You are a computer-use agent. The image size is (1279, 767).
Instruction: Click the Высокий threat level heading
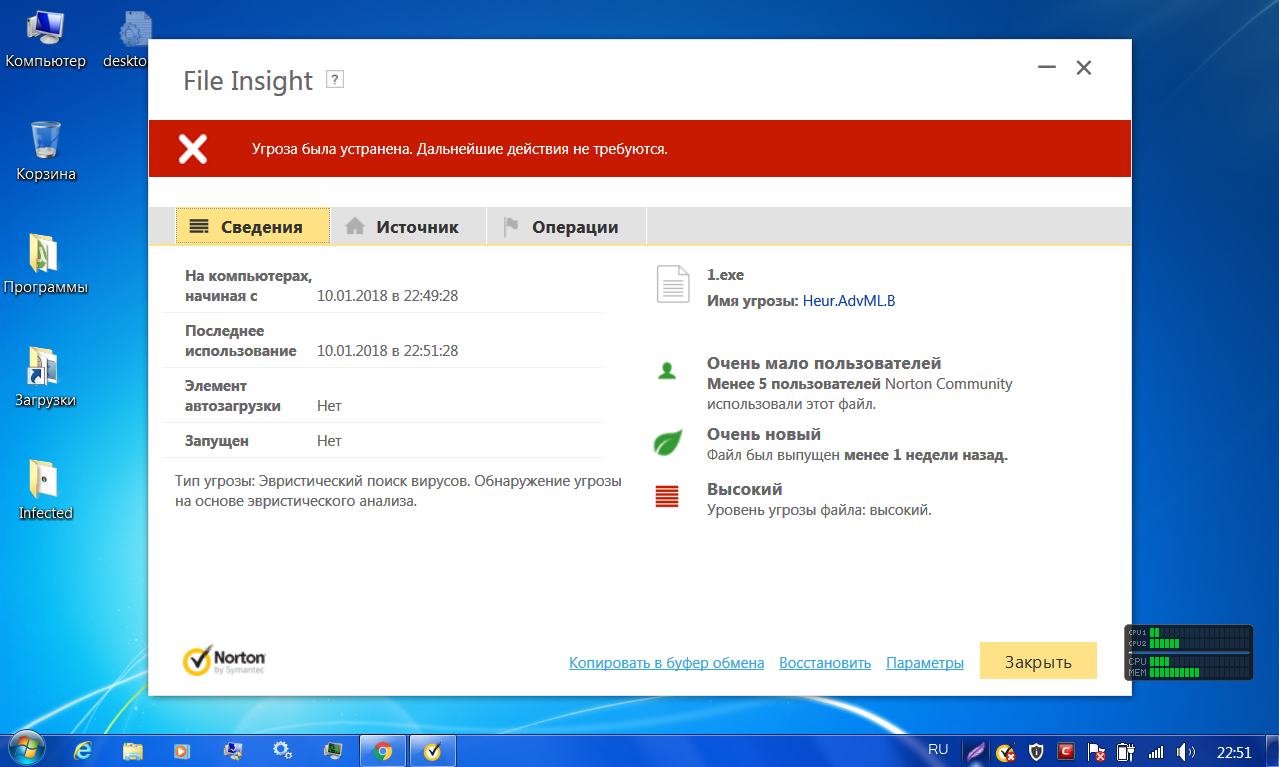[744, 490]
